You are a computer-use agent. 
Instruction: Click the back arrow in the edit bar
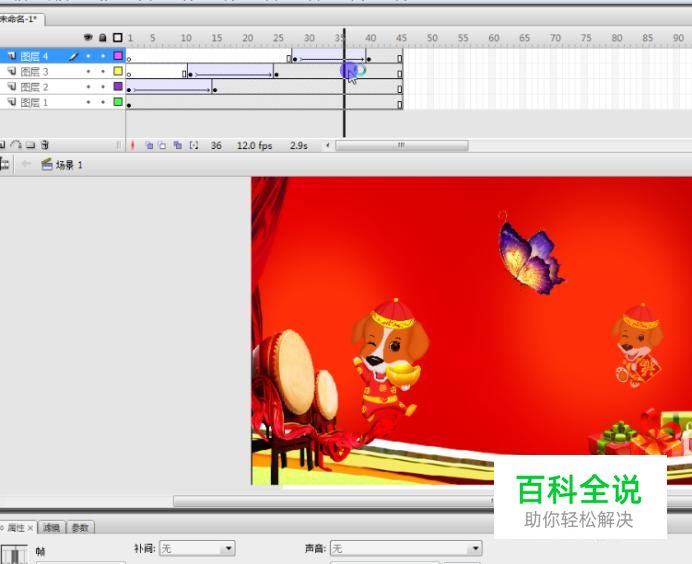pyautogui.click(x=26, y=164)
